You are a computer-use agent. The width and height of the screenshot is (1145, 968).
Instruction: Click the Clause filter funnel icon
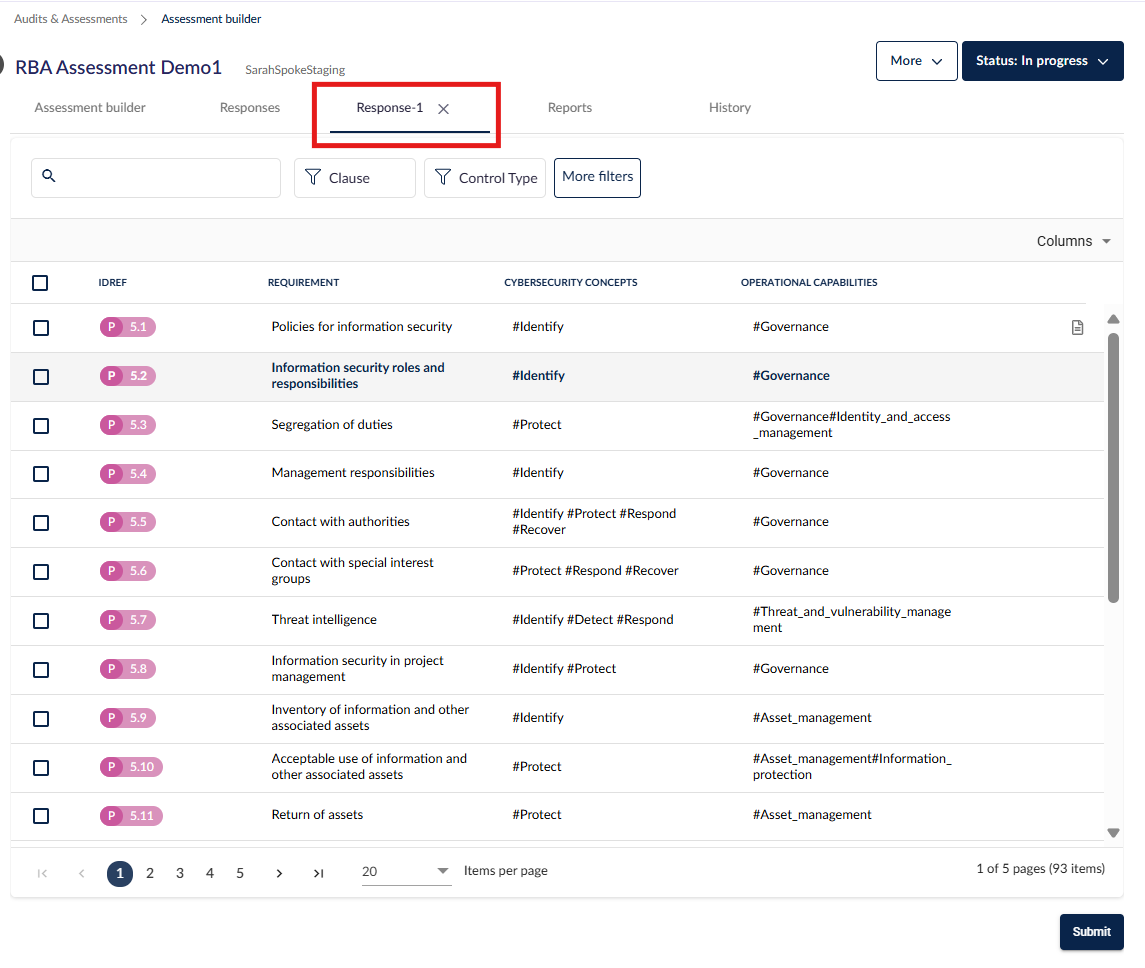(x=313, y=177)
